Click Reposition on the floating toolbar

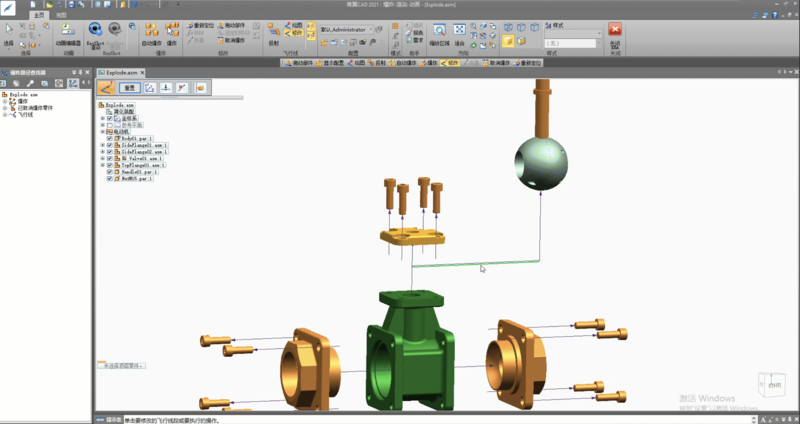click(528, 63)
